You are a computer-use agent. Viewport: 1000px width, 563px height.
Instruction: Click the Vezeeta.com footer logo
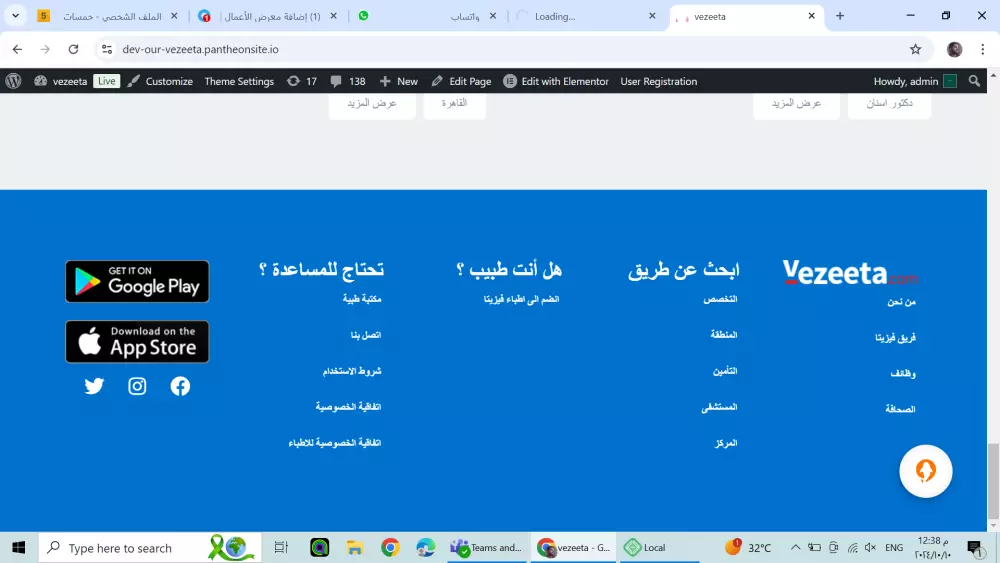click(x=849, y=272)
